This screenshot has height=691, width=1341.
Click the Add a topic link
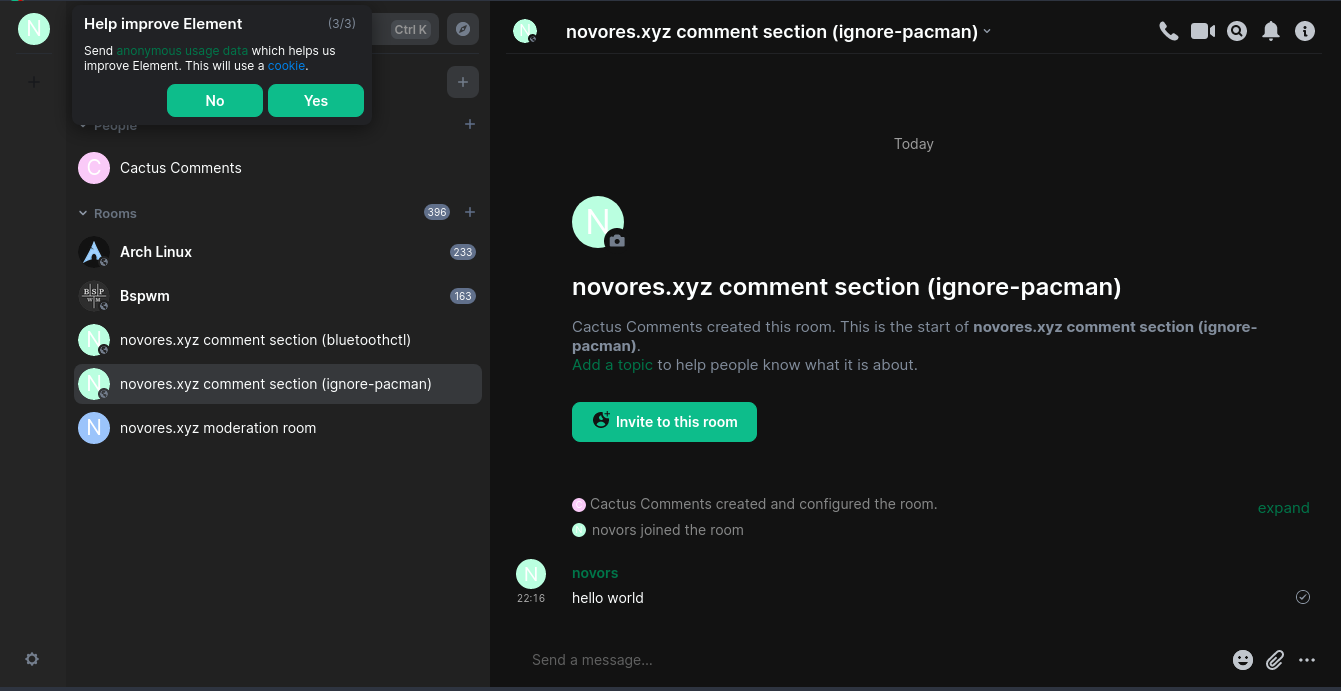coord(612,365)
